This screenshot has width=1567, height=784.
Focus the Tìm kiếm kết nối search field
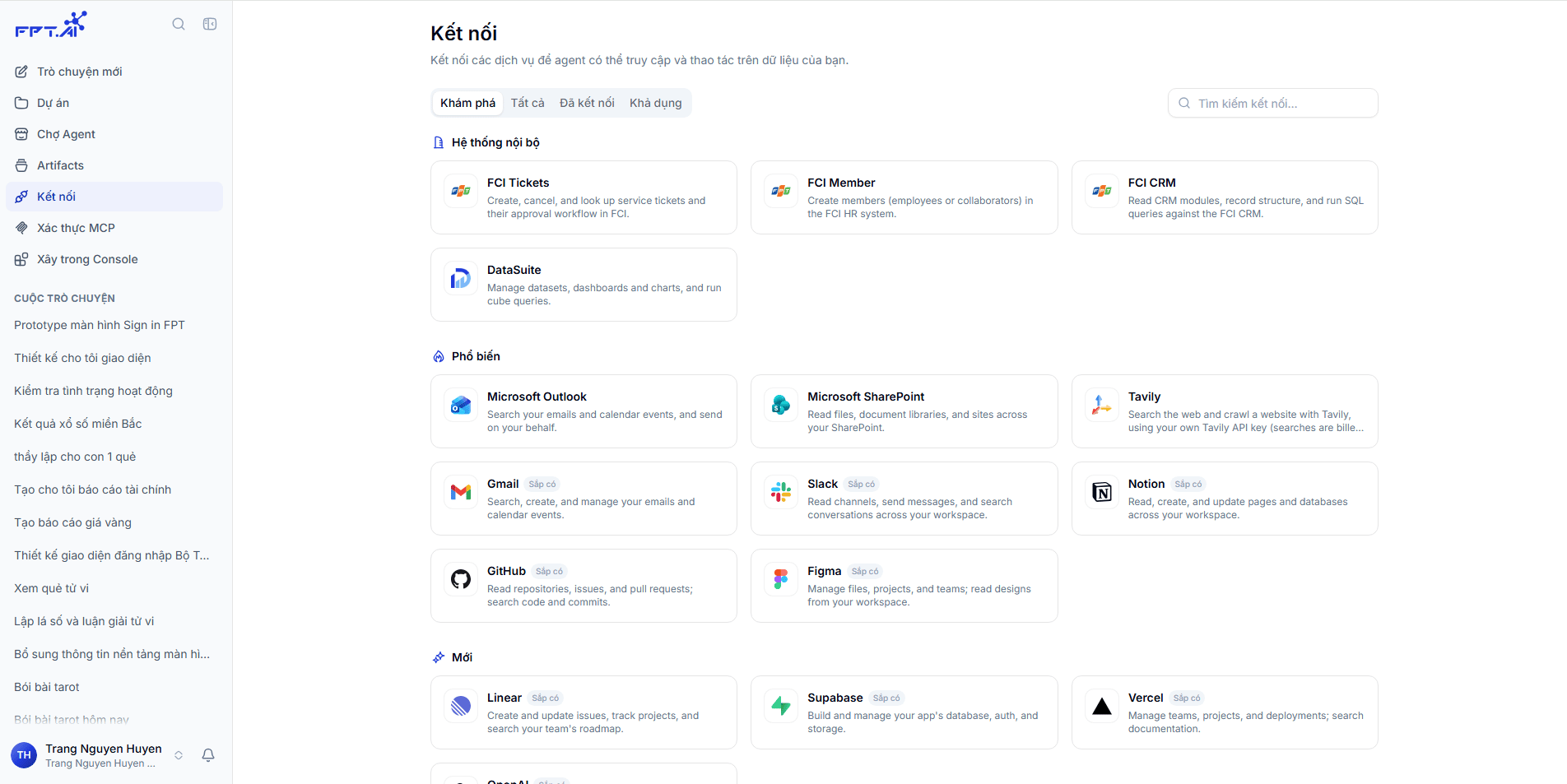point(1272,103)
